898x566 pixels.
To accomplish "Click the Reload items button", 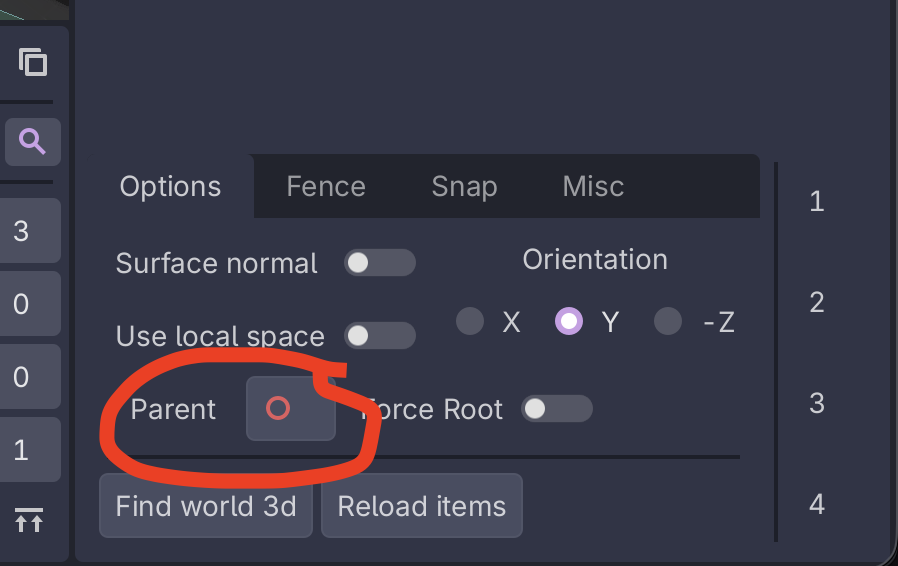I will coord(421,506).
